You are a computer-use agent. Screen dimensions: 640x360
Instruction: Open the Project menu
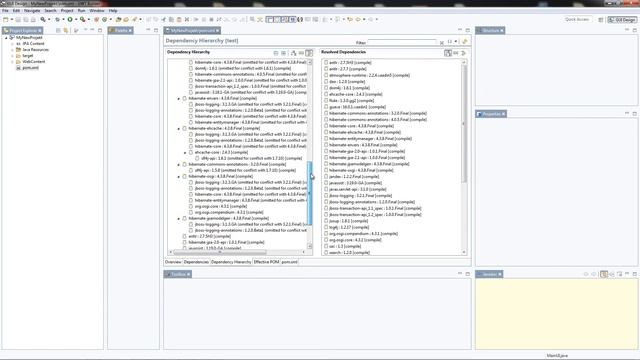tap(67, 11)
